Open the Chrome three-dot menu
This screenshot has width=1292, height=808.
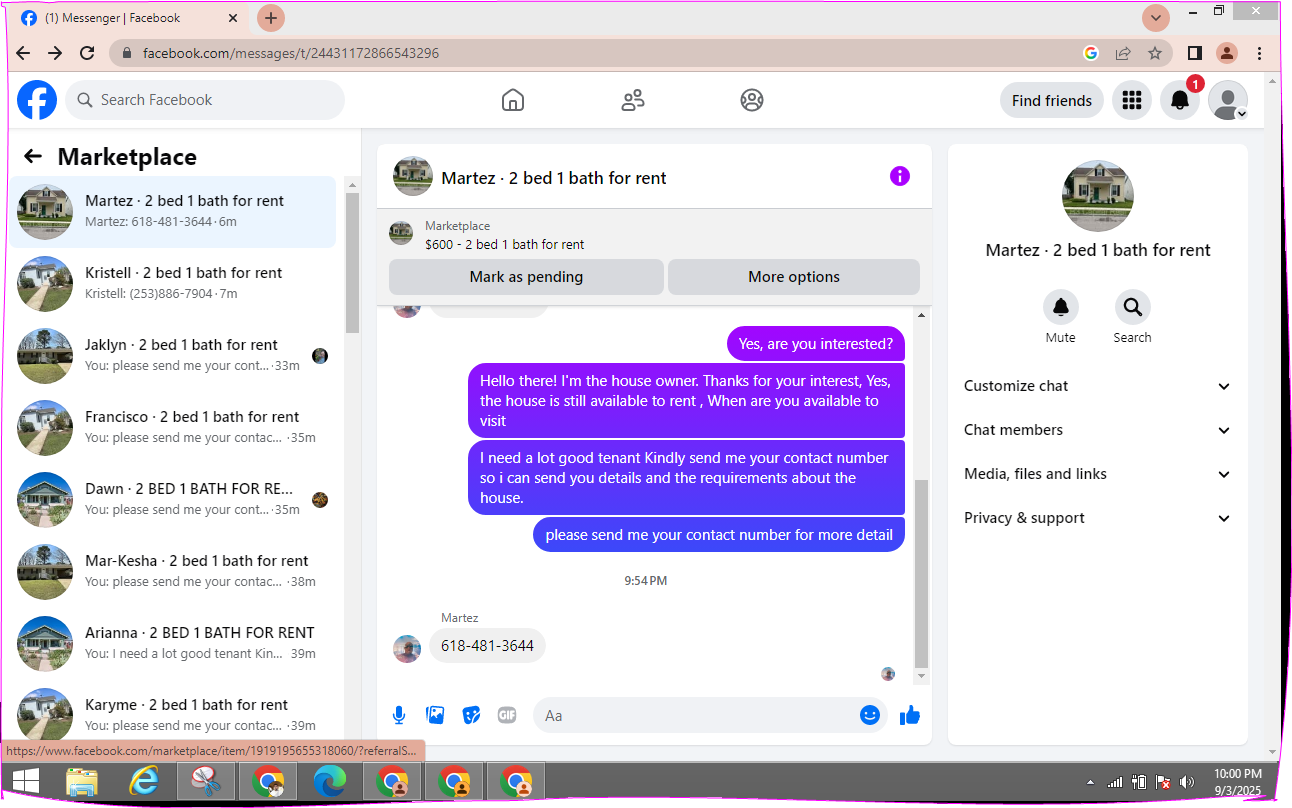1259,53
